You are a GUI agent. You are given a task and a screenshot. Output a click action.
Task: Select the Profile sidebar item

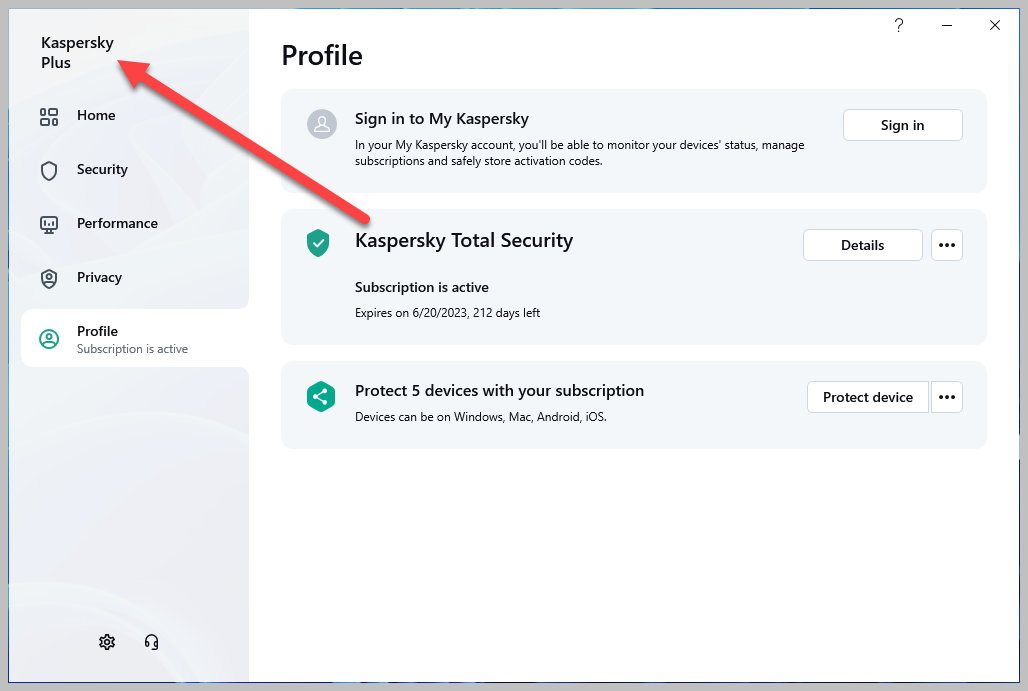pos(135,338)
